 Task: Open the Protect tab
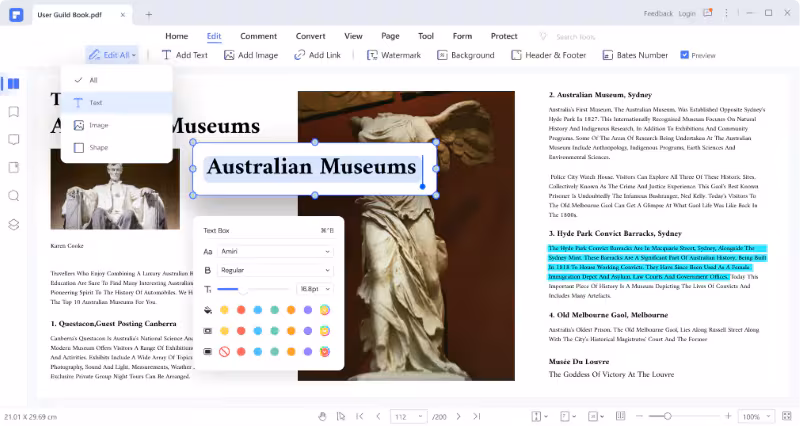click(504, 36)
